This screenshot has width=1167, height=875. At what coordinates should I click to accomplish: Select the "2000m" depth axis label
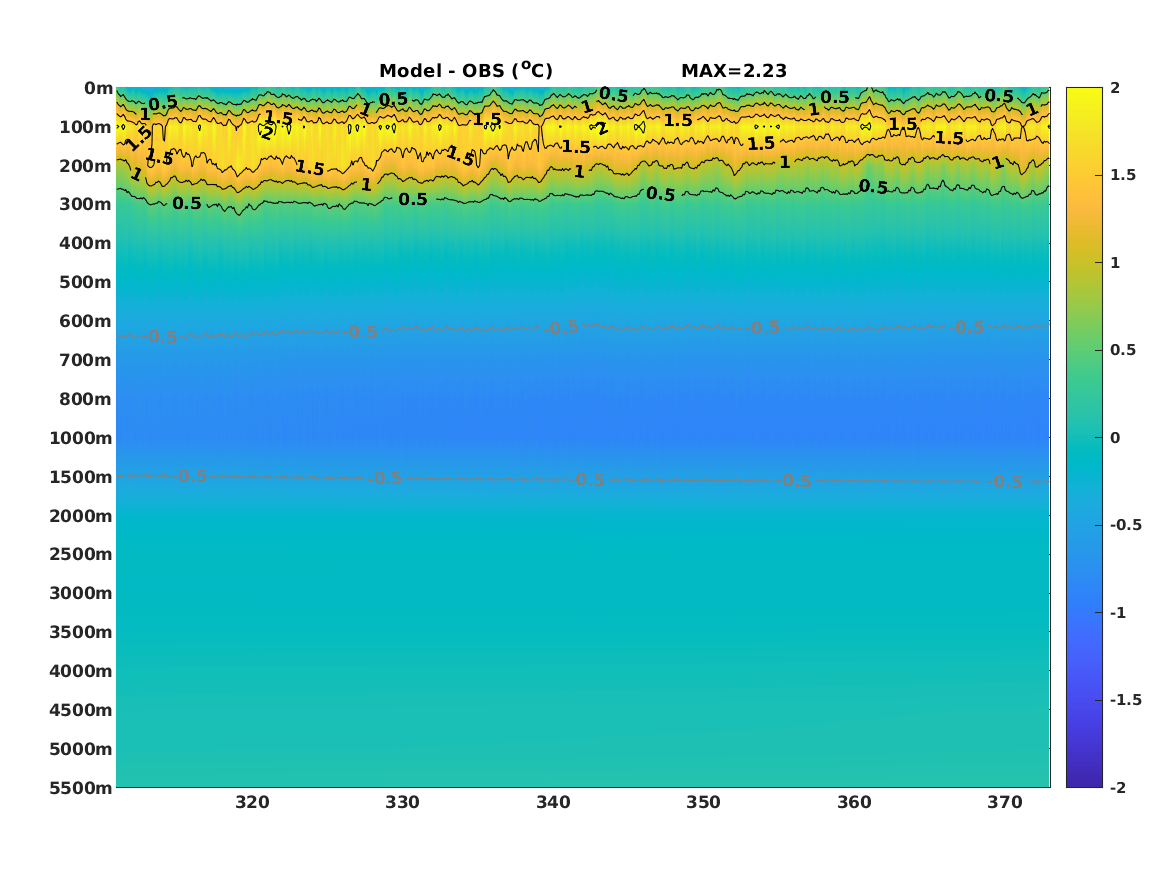coord(80,516)
